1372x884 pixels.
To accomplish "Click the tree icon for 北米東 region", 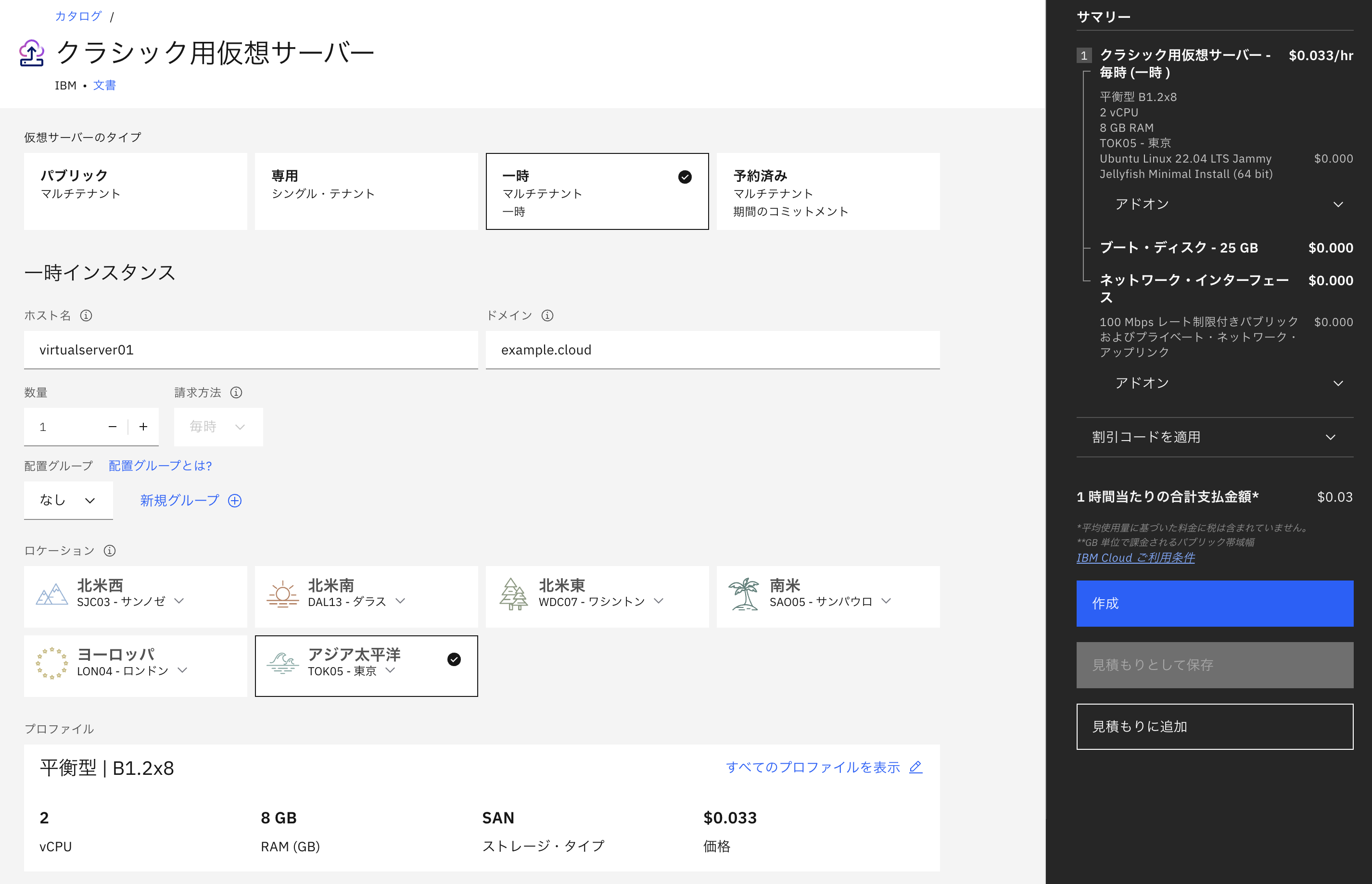I will point(513,594).
